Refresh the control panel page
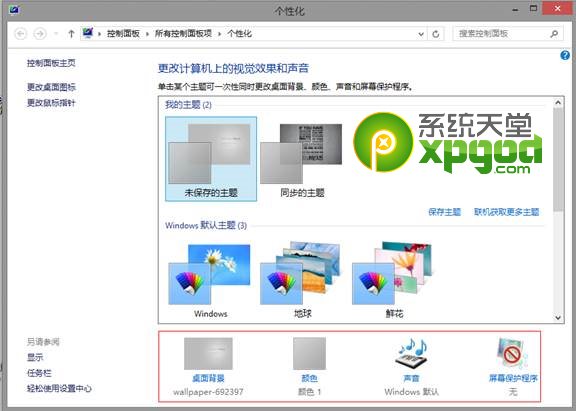The width and height of the screenshot is (576, 411). (436, 34)
